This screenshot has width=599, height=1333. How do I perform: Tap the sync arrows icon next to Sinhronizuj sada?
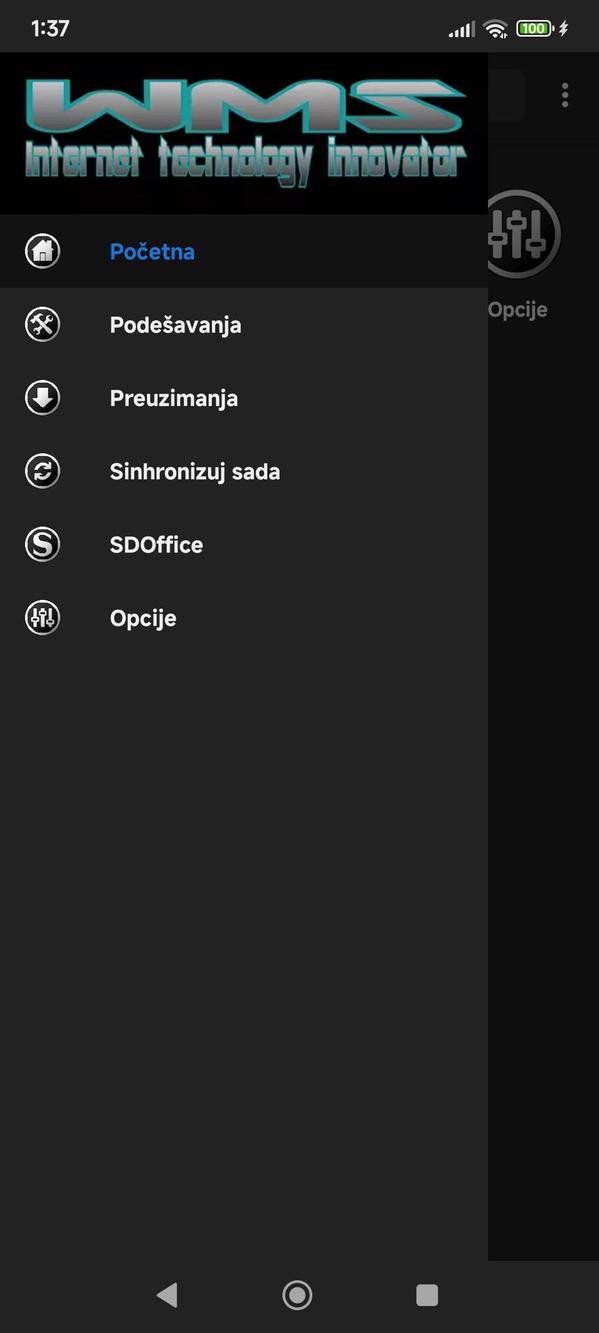[x=42, y=470]
